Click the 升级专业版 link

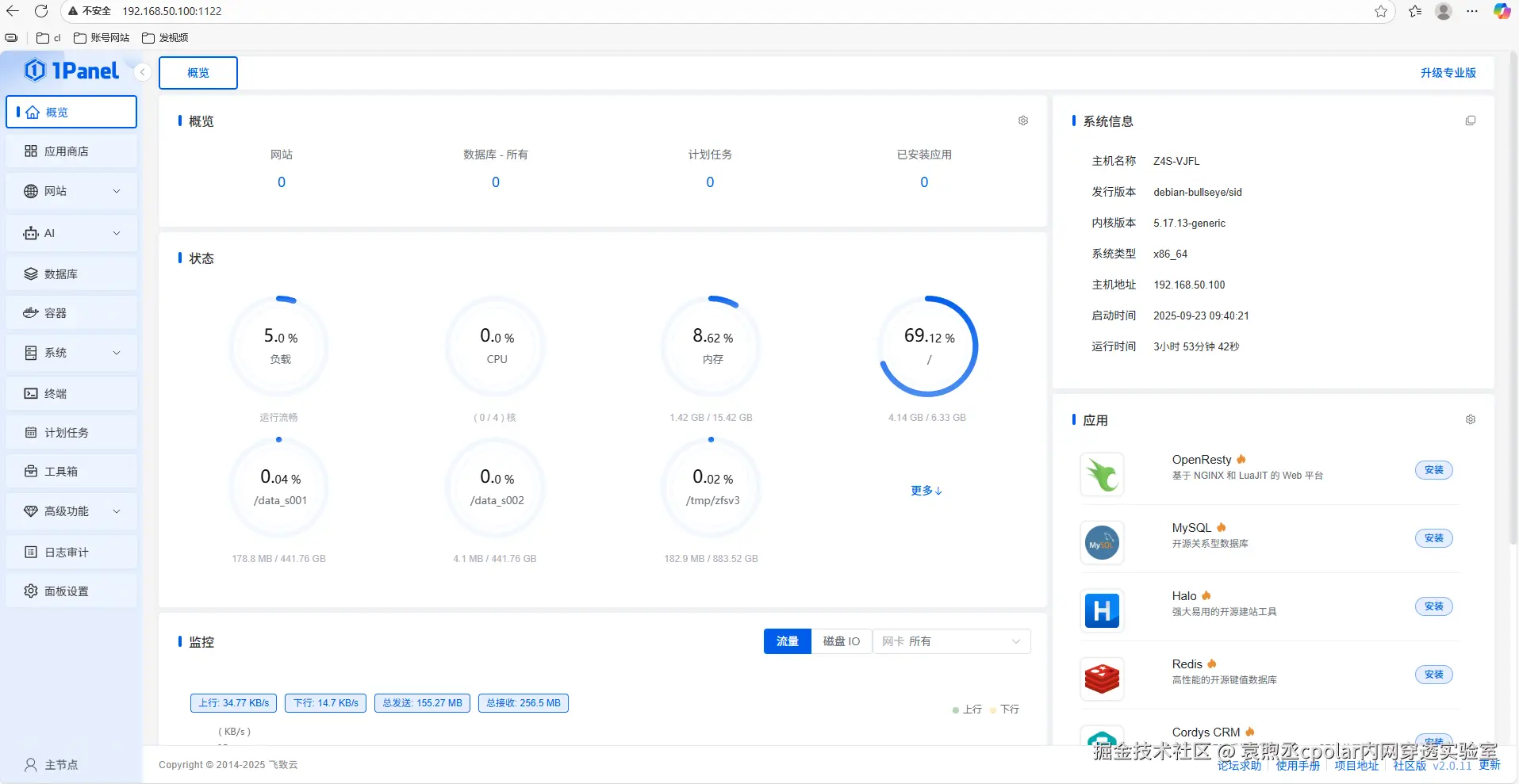click(1448, 73)
